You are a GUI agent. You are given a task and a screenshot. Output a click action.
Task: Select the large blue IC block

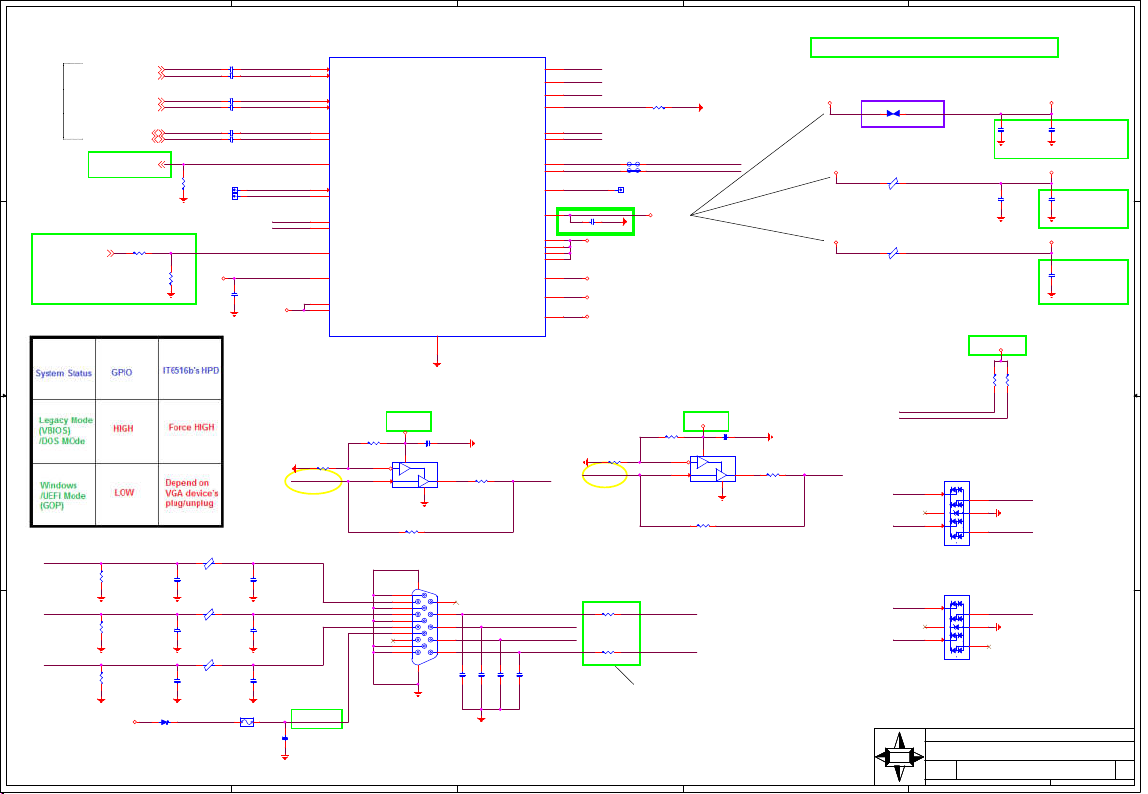coord(437,197)
